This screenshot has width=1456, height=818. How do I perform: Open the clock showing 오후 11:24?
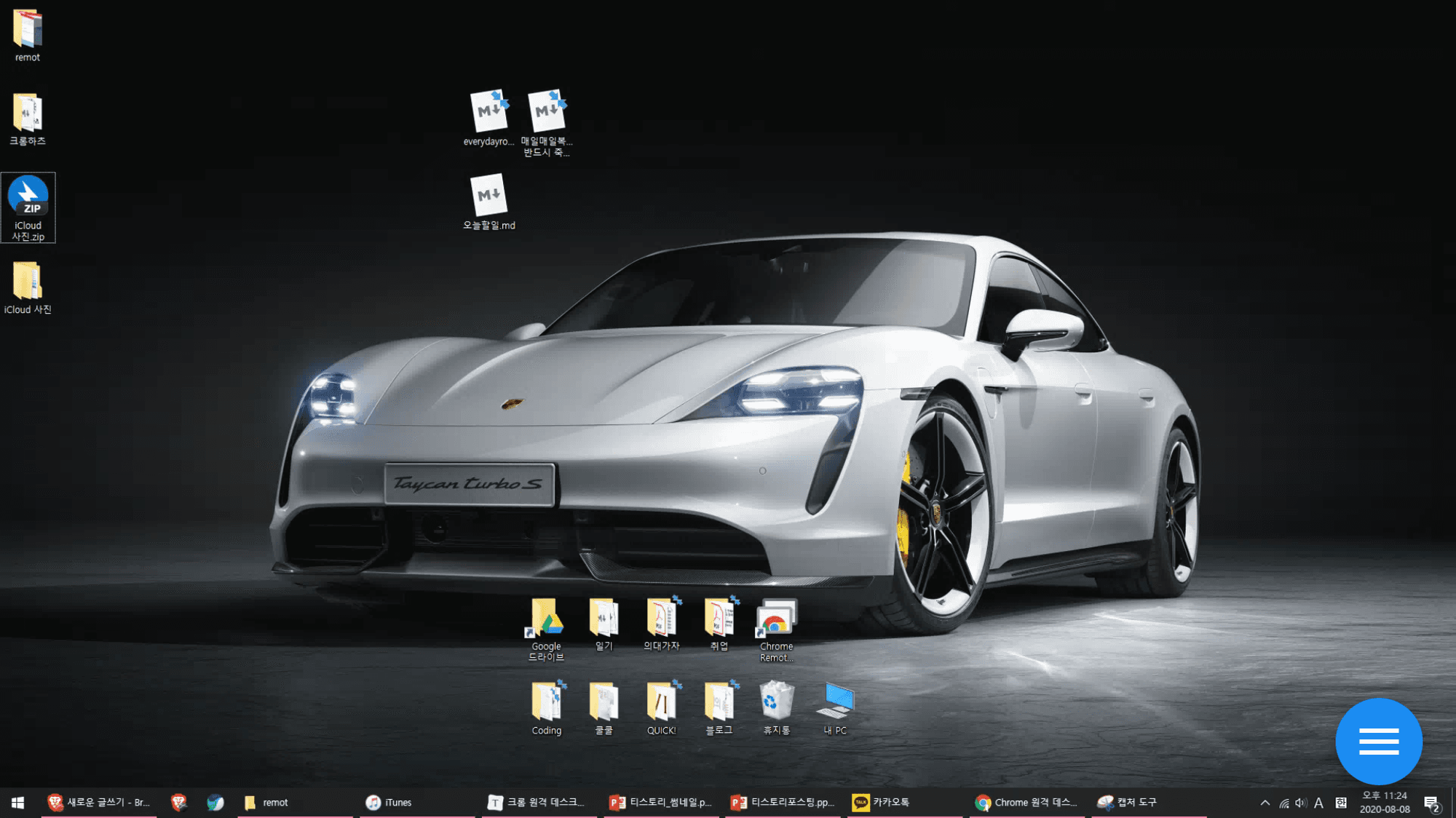pyautogui.click(x=1385, y=803)
